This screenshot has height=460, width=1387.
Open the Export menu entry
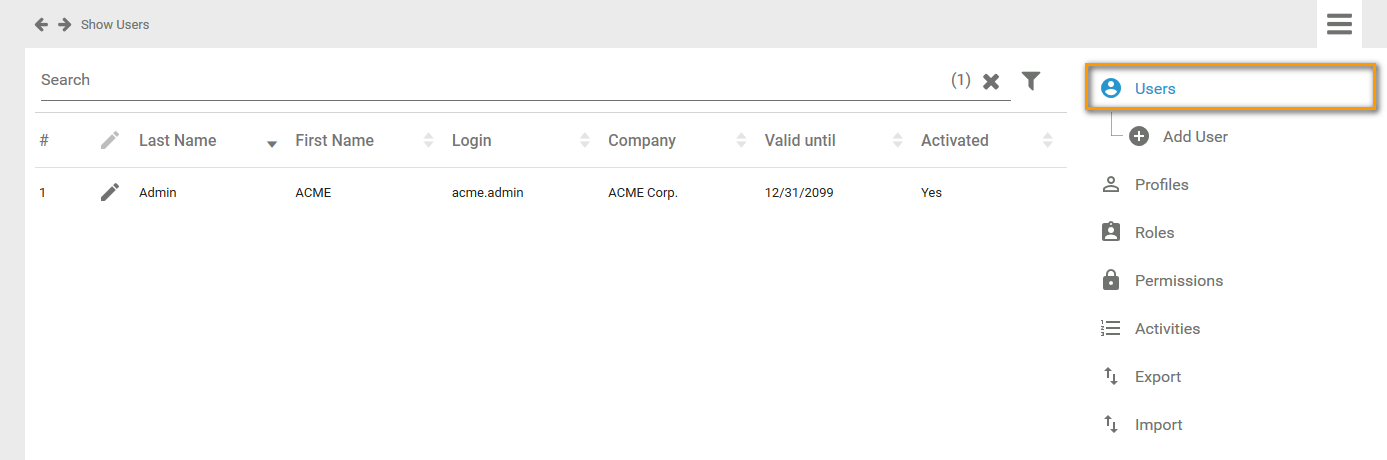[x=1157, y=377]
